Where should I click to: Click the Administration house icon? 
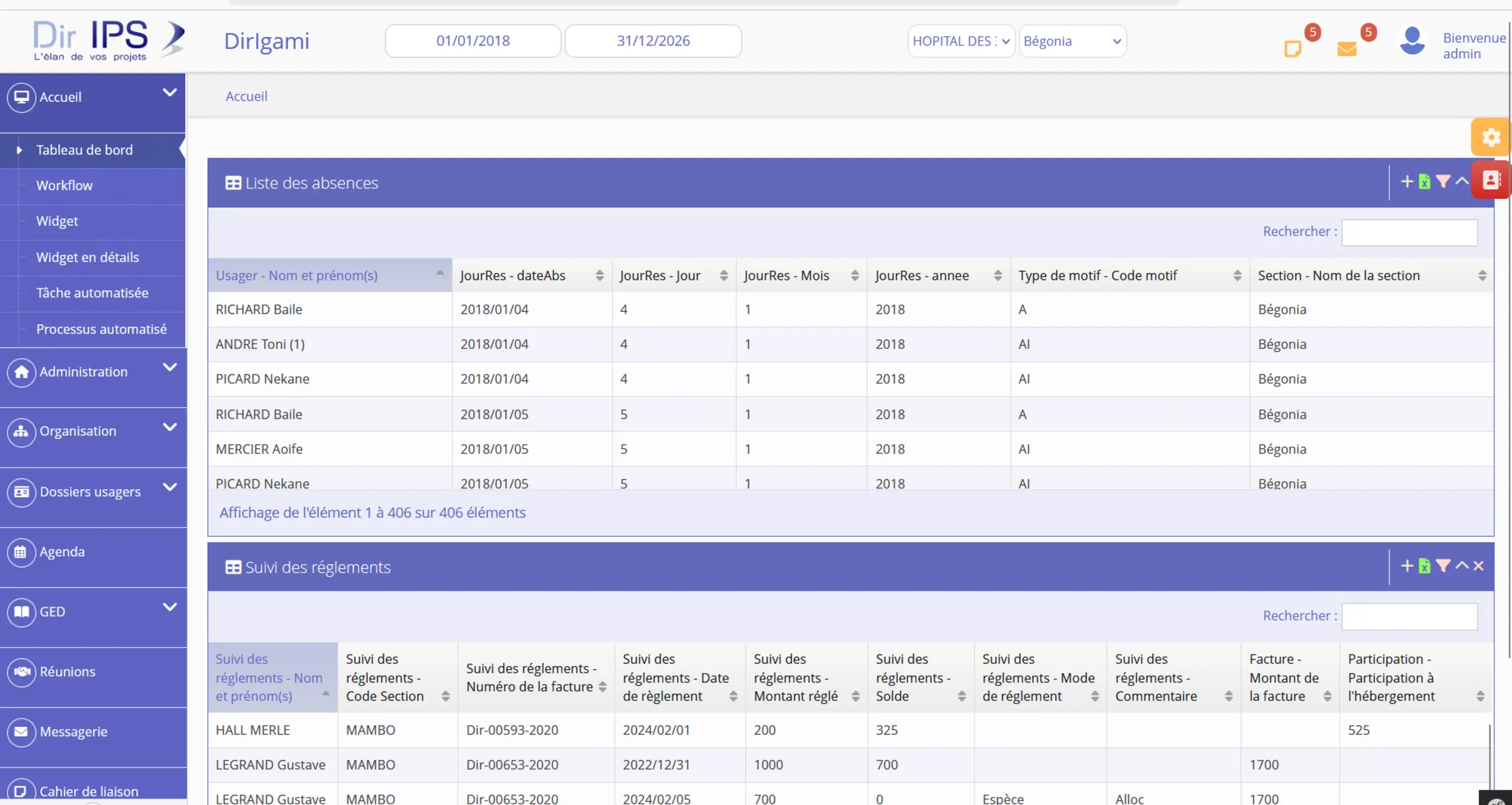click(21, 372)
